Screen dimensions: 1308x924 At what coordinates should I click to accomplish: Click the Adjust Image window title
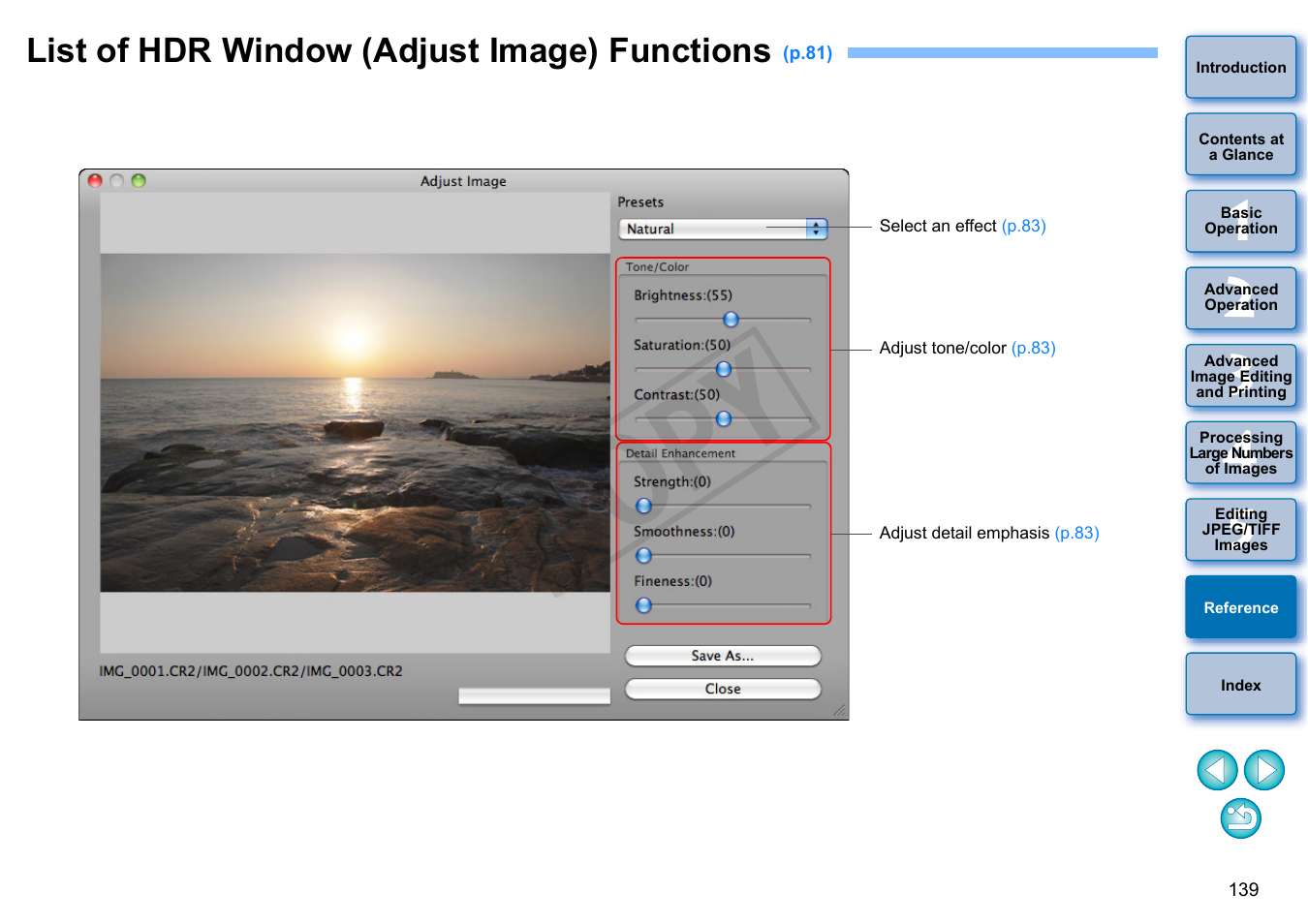pos(463,181)
